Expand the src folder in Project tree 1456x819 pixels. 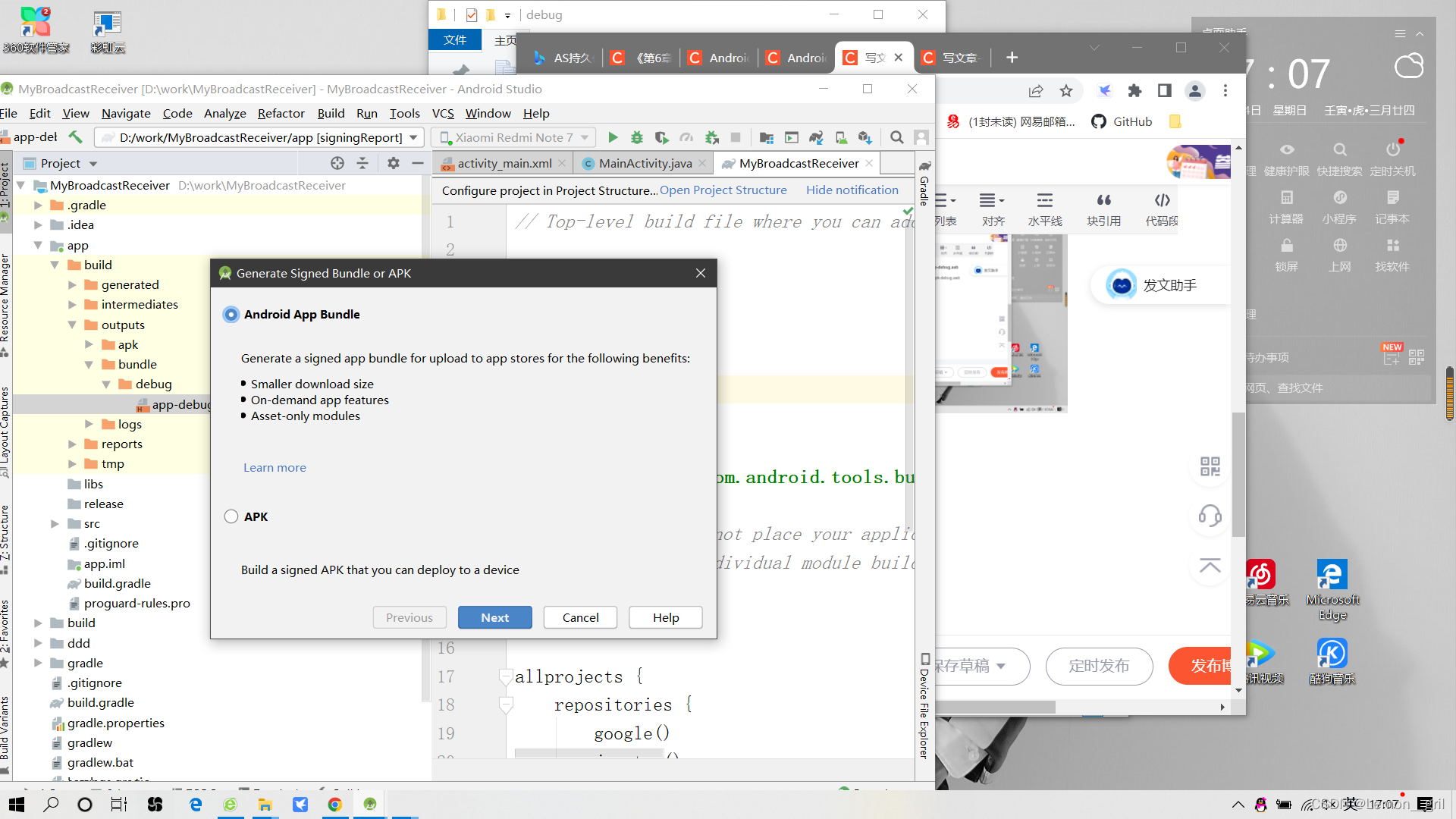(53, 523)
